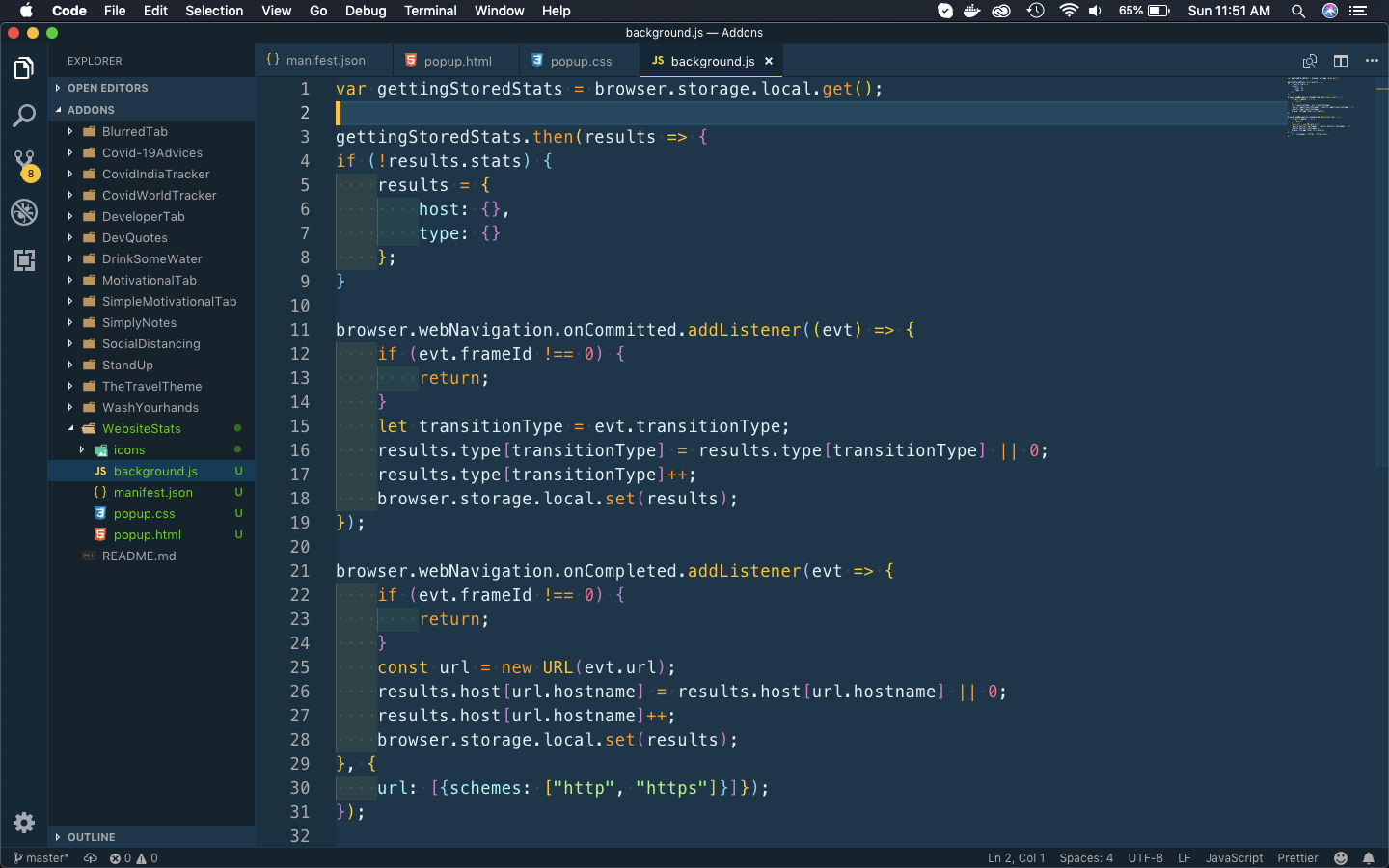Viewport: 1389px width, 868px height.
Task: Click the feedback smiley in status bar
Action: pos(1341,858)
